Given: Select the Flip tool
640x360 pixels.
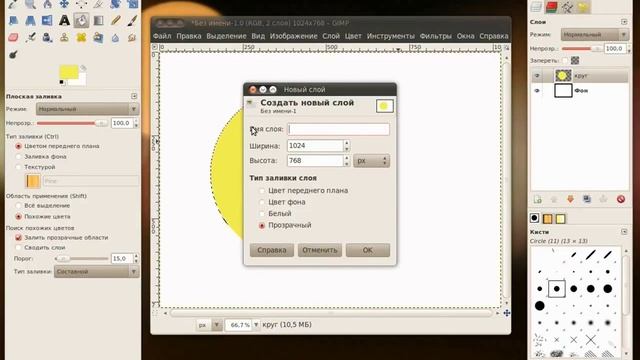Looking at the screenshot, I should tap(47, 20).
